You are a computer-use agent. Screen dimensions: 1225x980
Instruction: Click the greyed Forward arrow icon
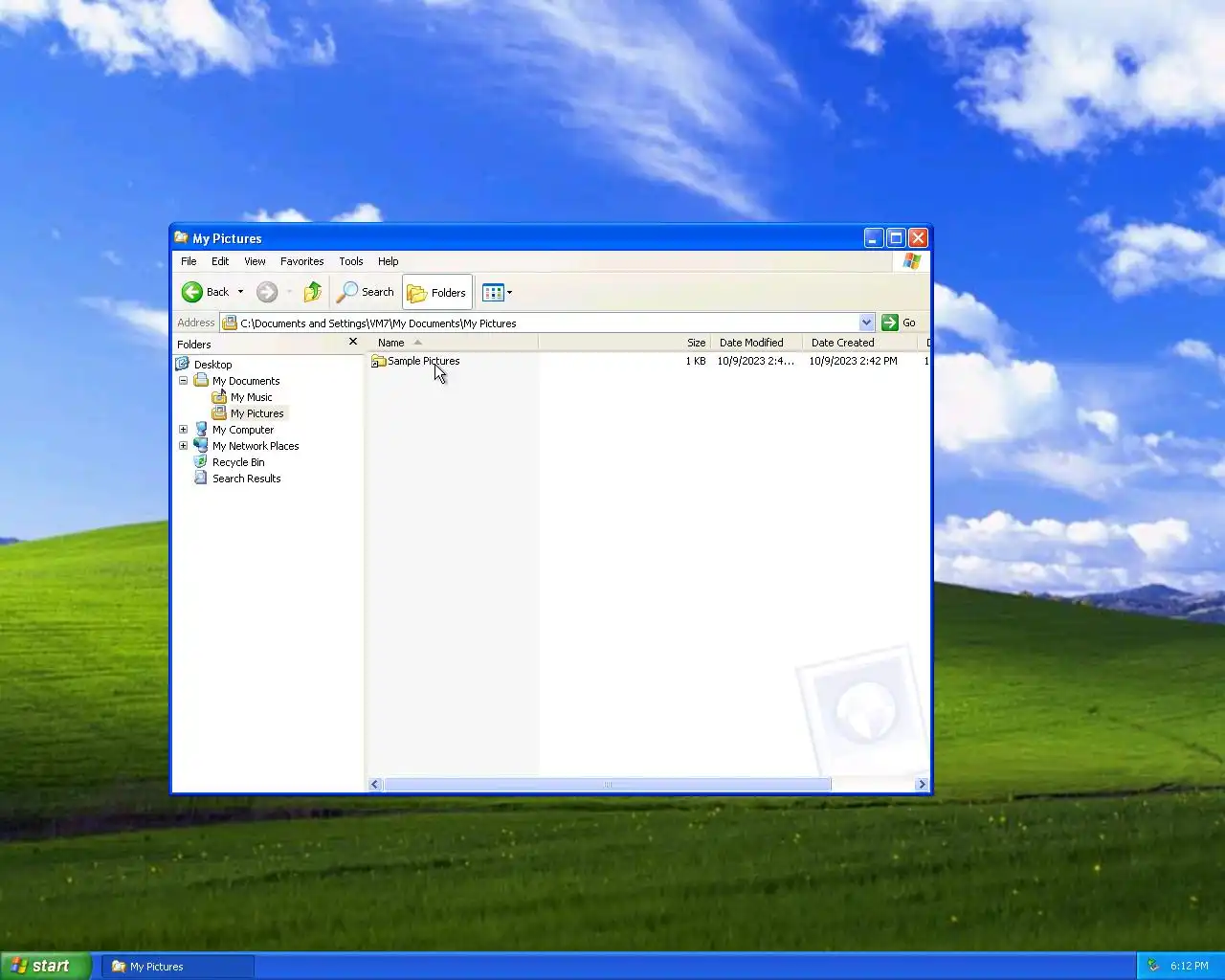(267, 292)
